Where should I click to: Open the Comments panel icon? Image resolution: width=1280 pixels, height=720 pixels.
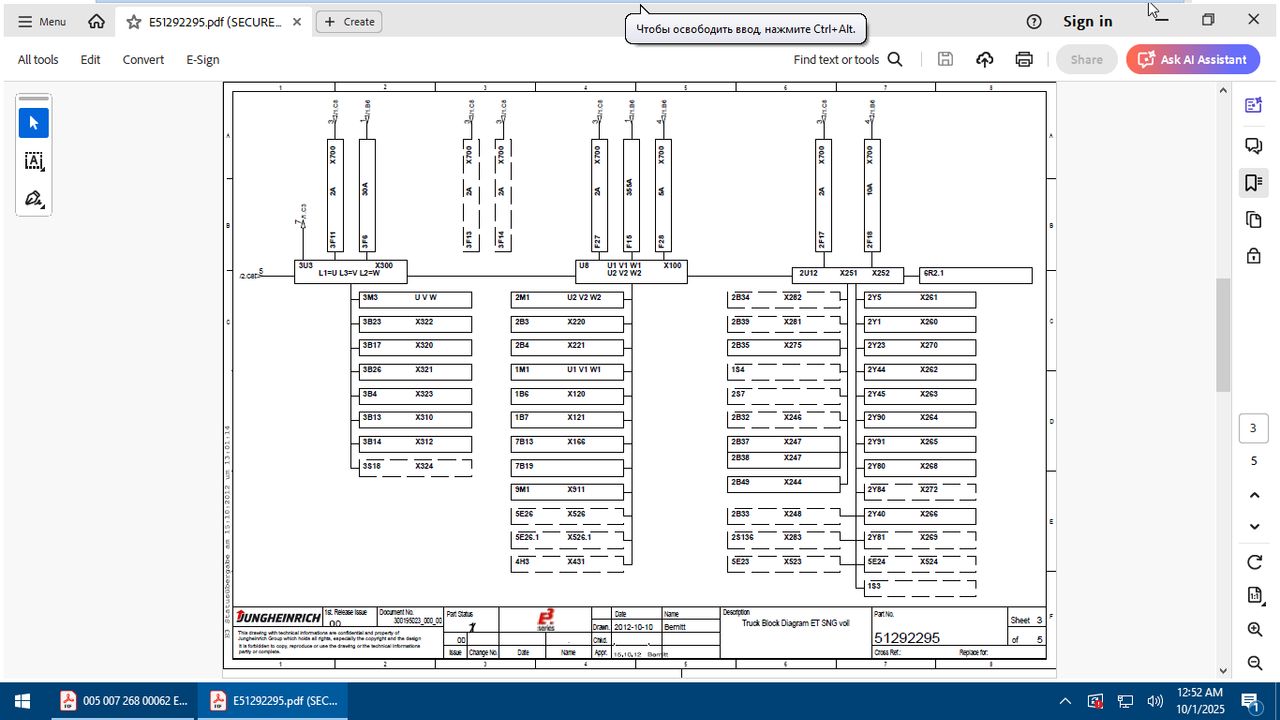pos(1253,146)
